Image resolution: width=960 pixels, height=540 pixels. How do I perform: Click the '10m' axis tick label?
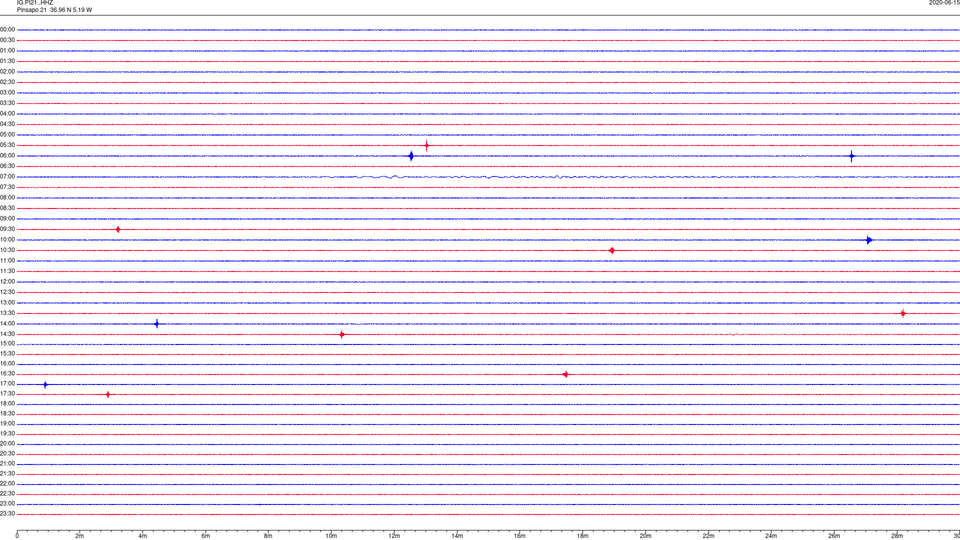(331, 536)
